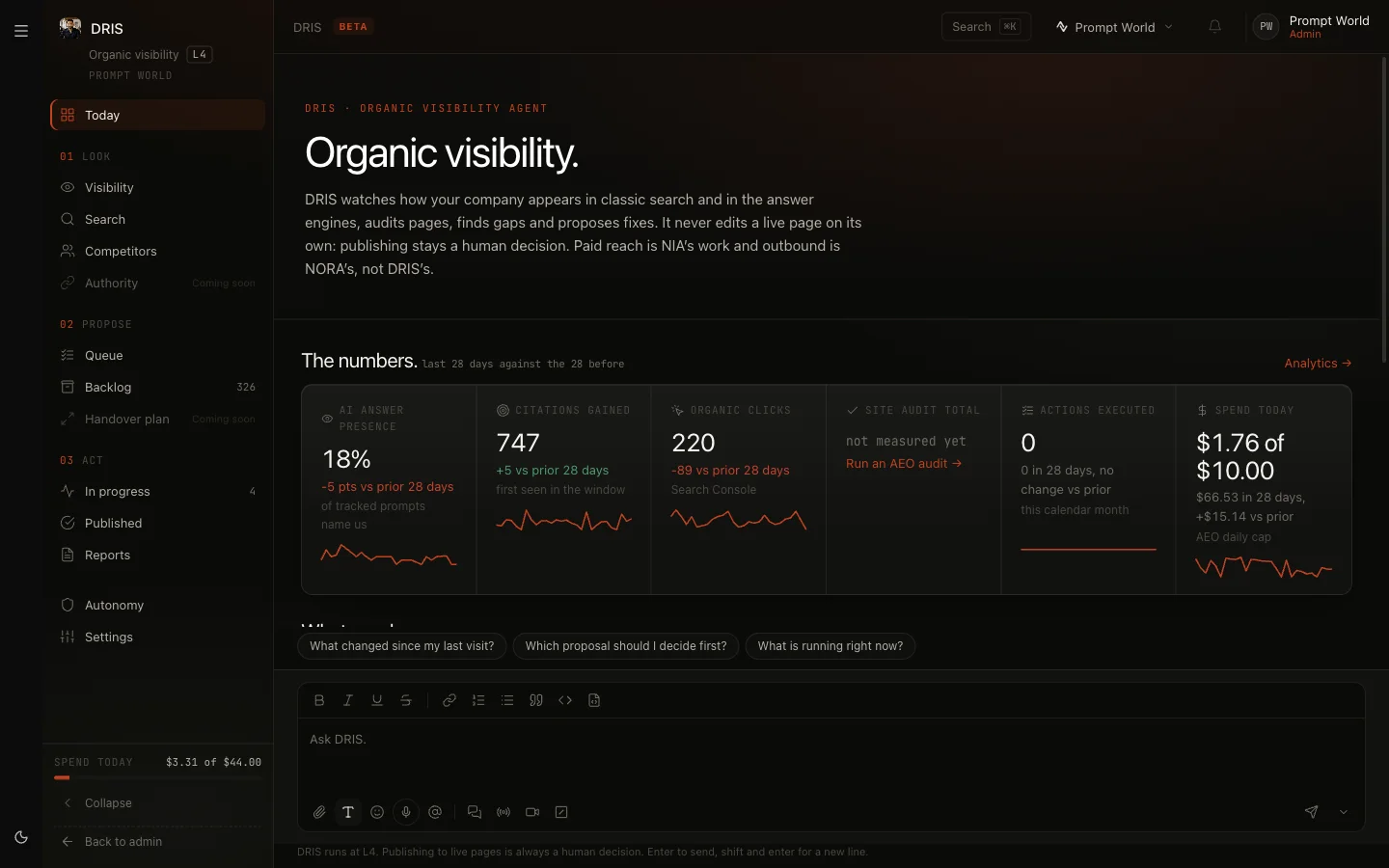Send the message with the paper plane icon
The image size is (1389, 868).
click(x=1311, y=812)
